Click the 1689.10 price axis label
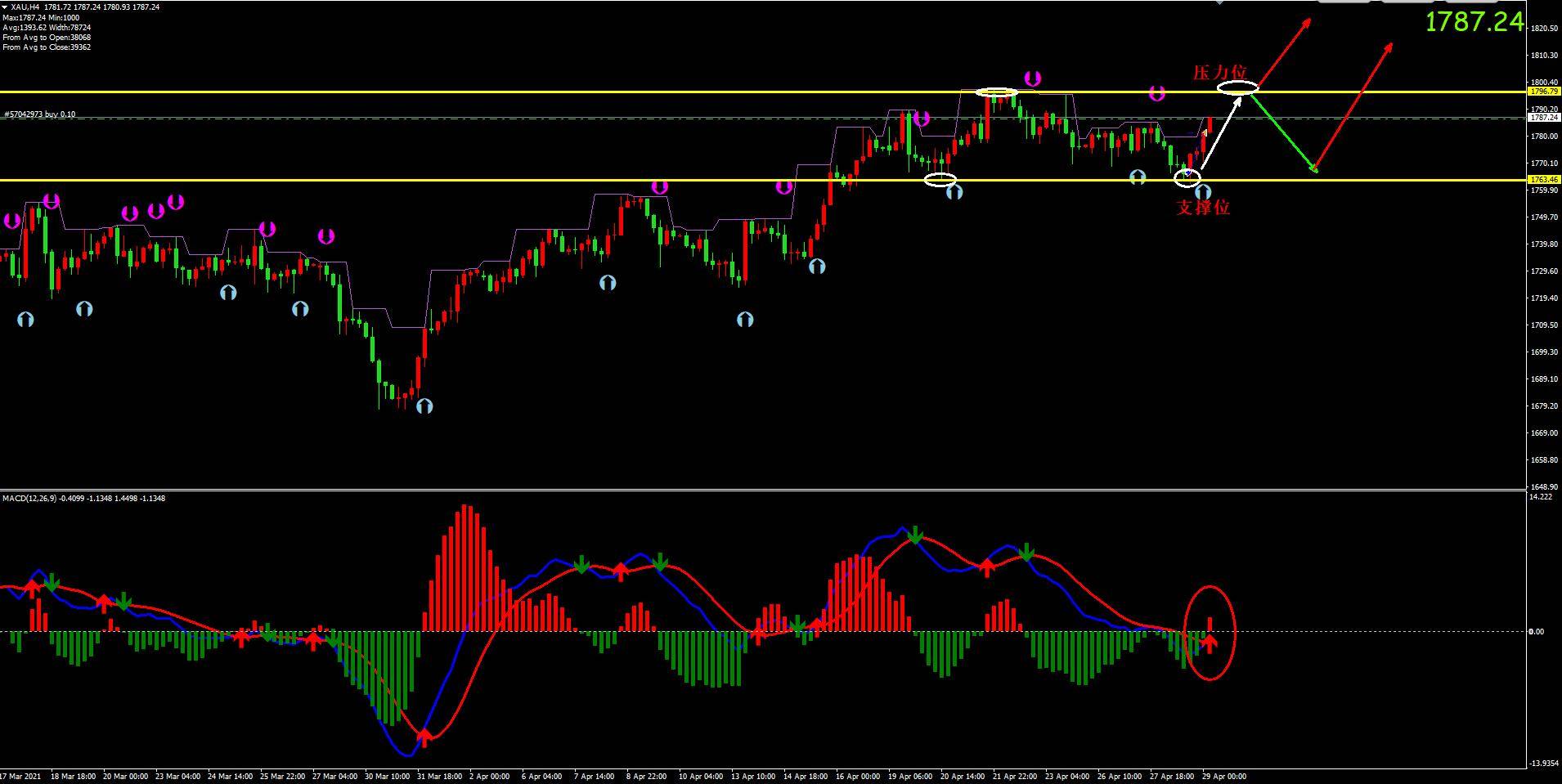The width and height of the screenshot is (1562, 784). 1544,379
